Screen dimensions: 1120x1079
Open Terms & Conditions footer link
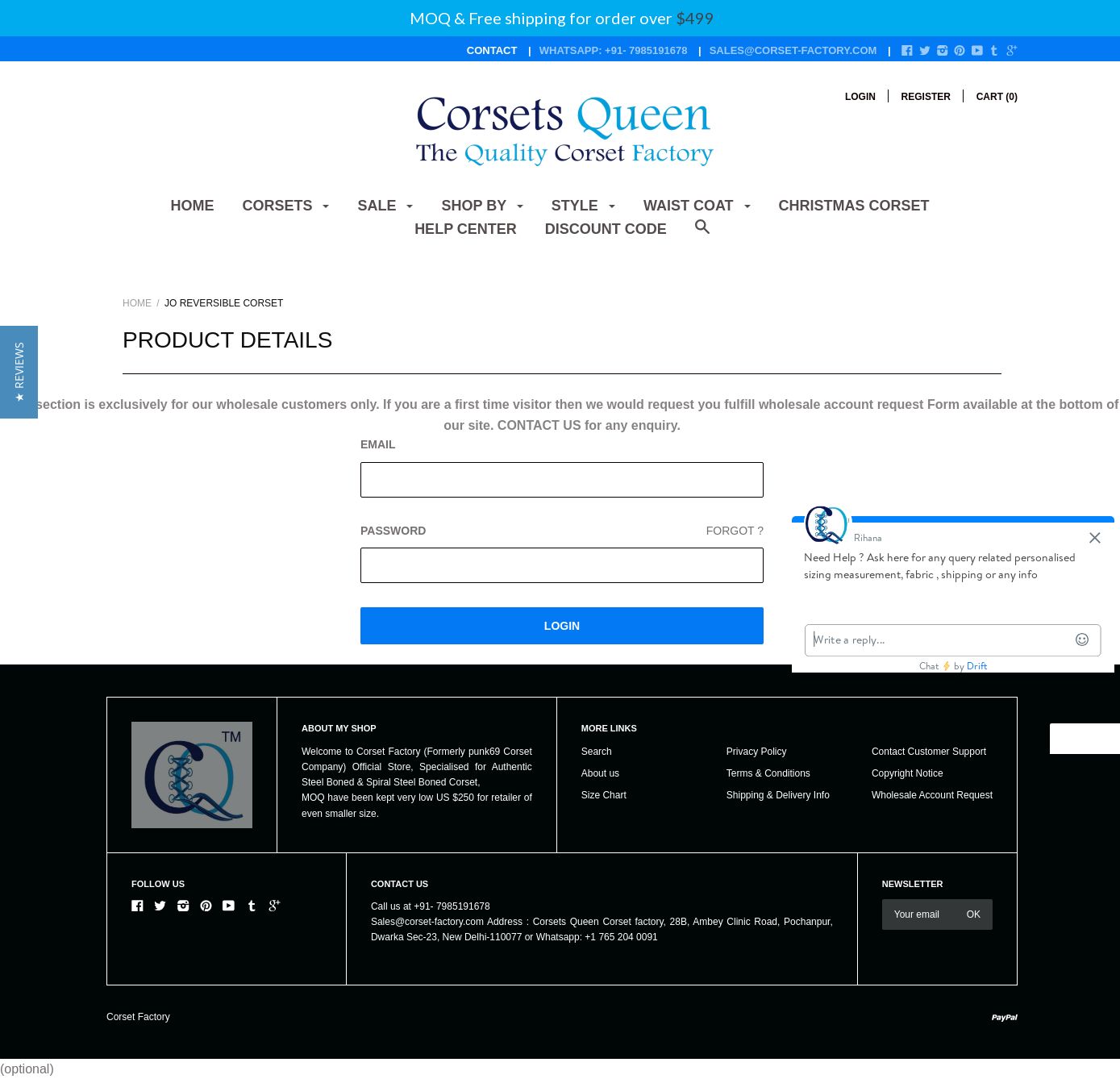[768, 773]
